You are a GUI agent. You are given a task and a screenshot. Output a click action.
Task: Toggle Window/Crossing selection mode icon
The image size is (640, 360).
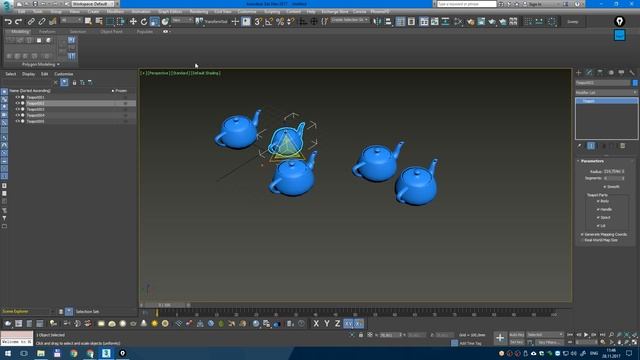coord(121,21)
